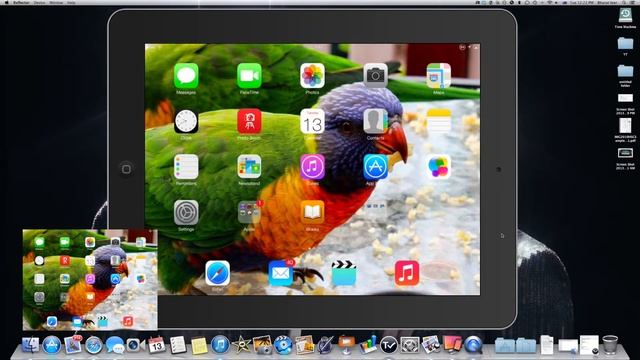
Task: Open Numbers chart icon in the Mac dock
Action: 368,345
